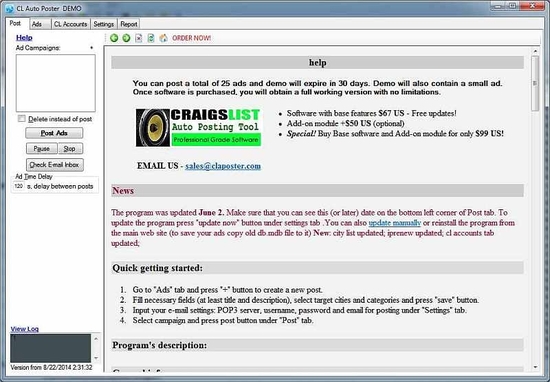550x382 pixels.
Task: Click the Check E-mail Inbox button
Action: 55,165
